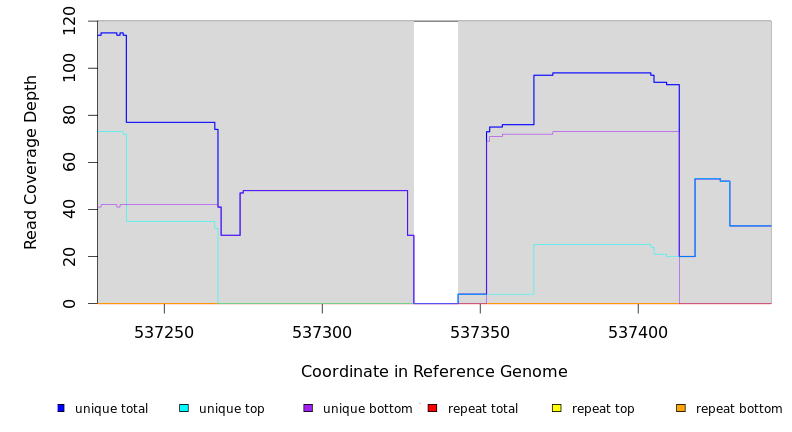Click the 537400 x-axis tick label

point(638,331)
